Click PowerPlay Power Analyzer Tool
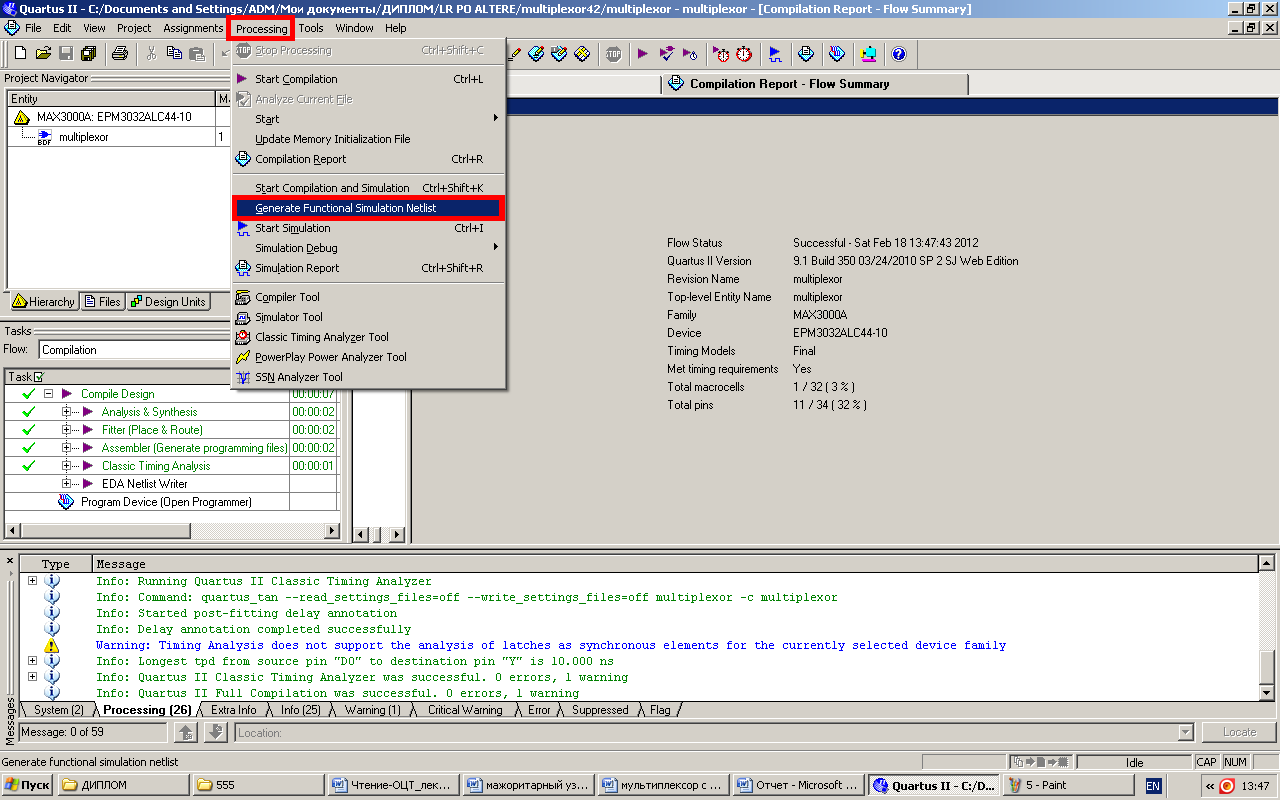The height and width of the screenshot is (800, 1280). coord(369,357)
